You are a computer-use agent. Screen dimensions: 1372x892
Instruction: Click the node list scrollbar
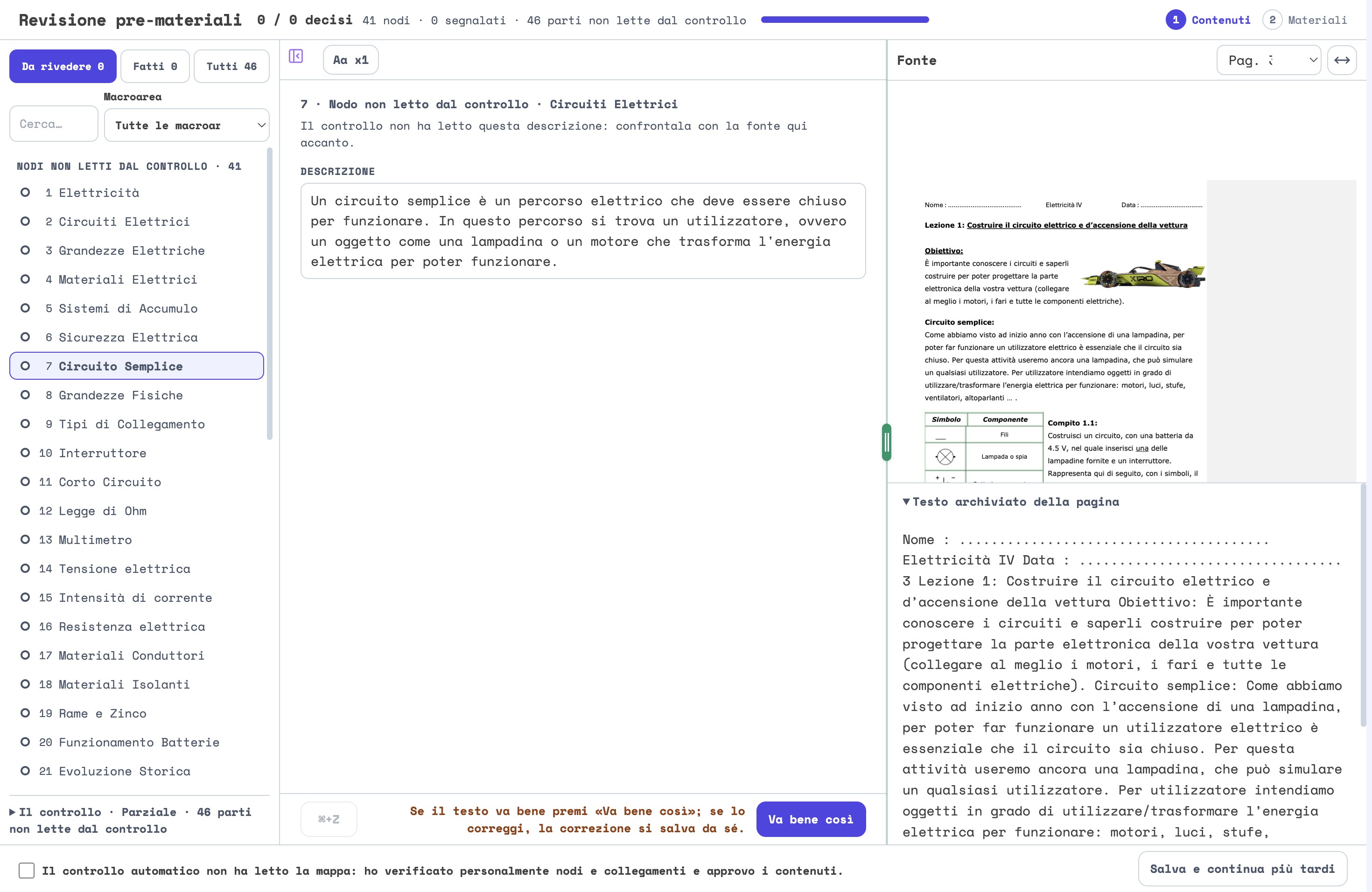click(x=270, y=294)
